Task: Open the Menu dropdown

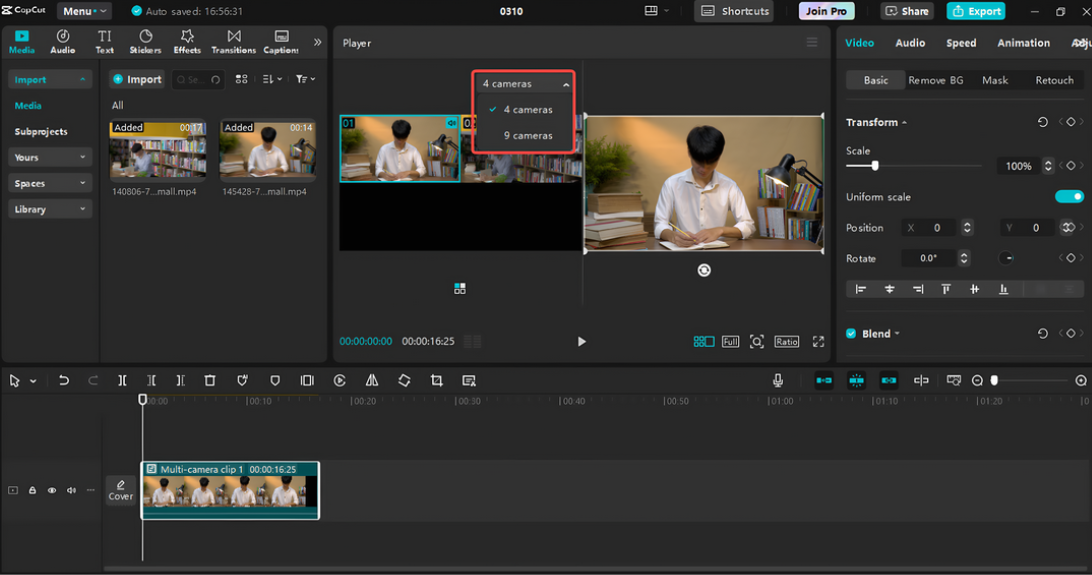Action: point(84,11)
